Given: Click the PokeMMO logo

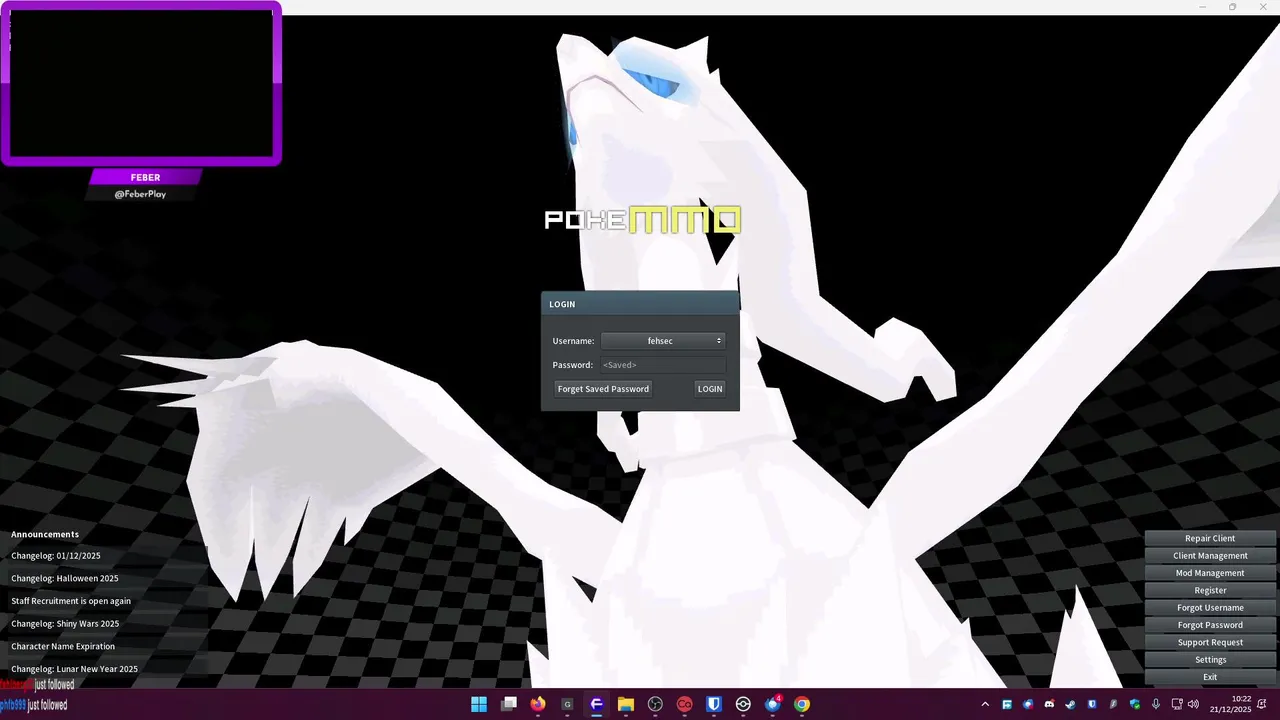Looking at the screenshot, I should [x=642, y=220].
